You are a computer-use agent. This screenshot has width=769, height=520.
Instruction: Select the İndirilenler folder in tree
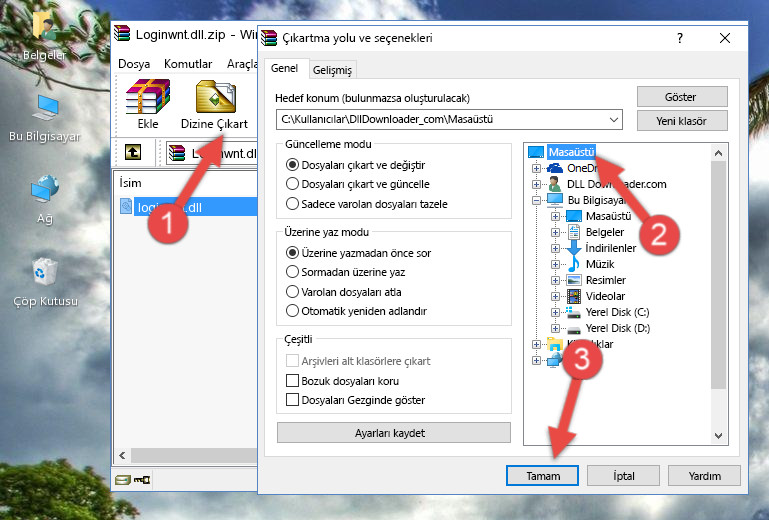(x=610, y=248)
